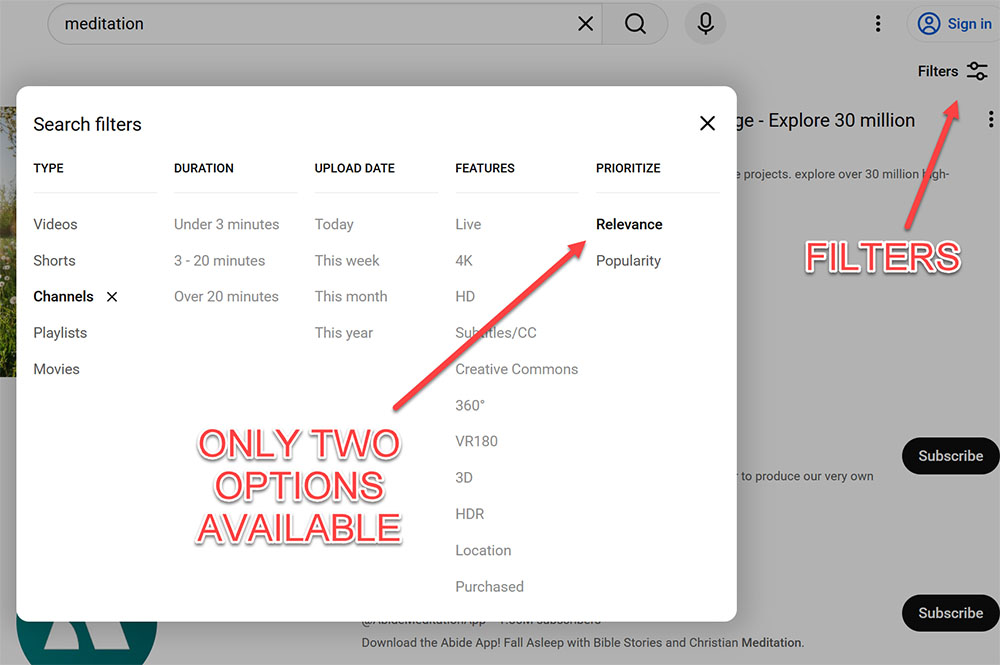Filter uploads from This week
Viewport: 1000px width, 665px height.
pyautogui.click(x=347, y=260)
